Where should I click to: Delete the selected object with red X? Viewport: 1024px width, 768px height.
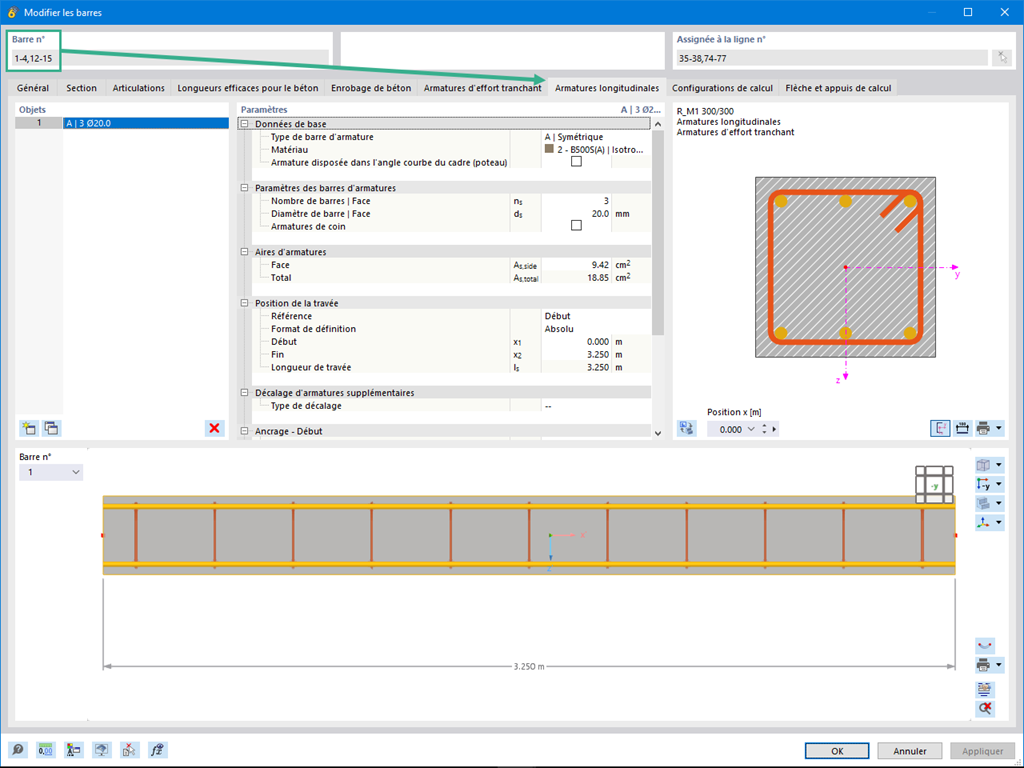coord(214,428)
